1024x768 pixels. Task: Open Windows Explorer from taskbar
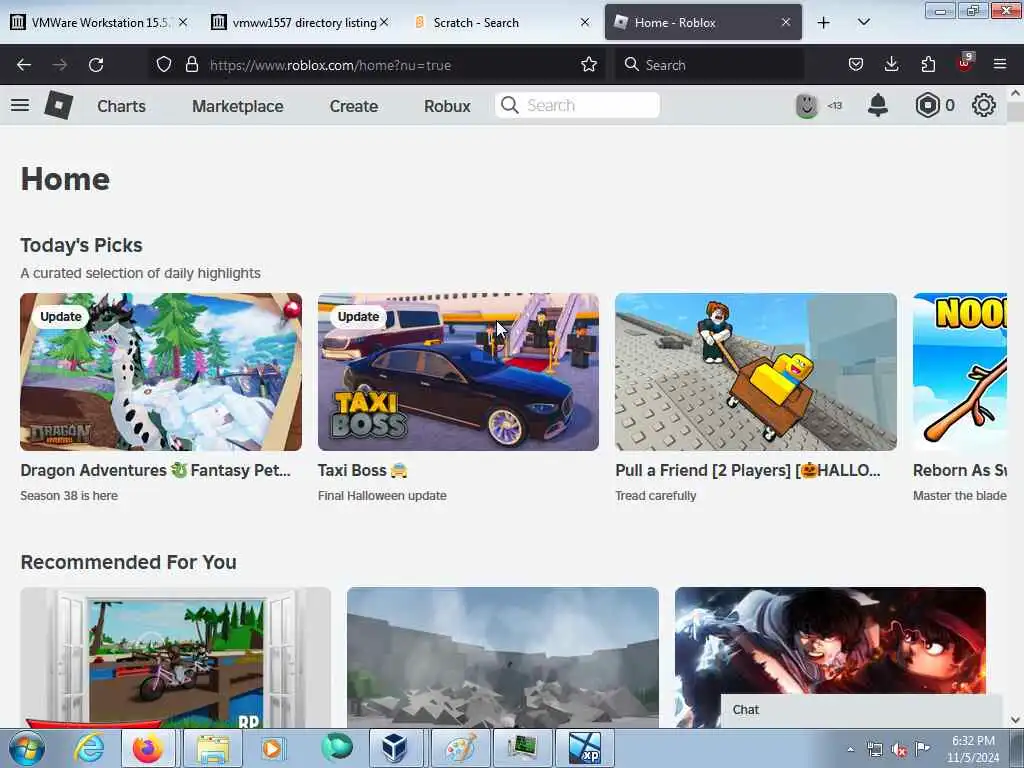213,748
